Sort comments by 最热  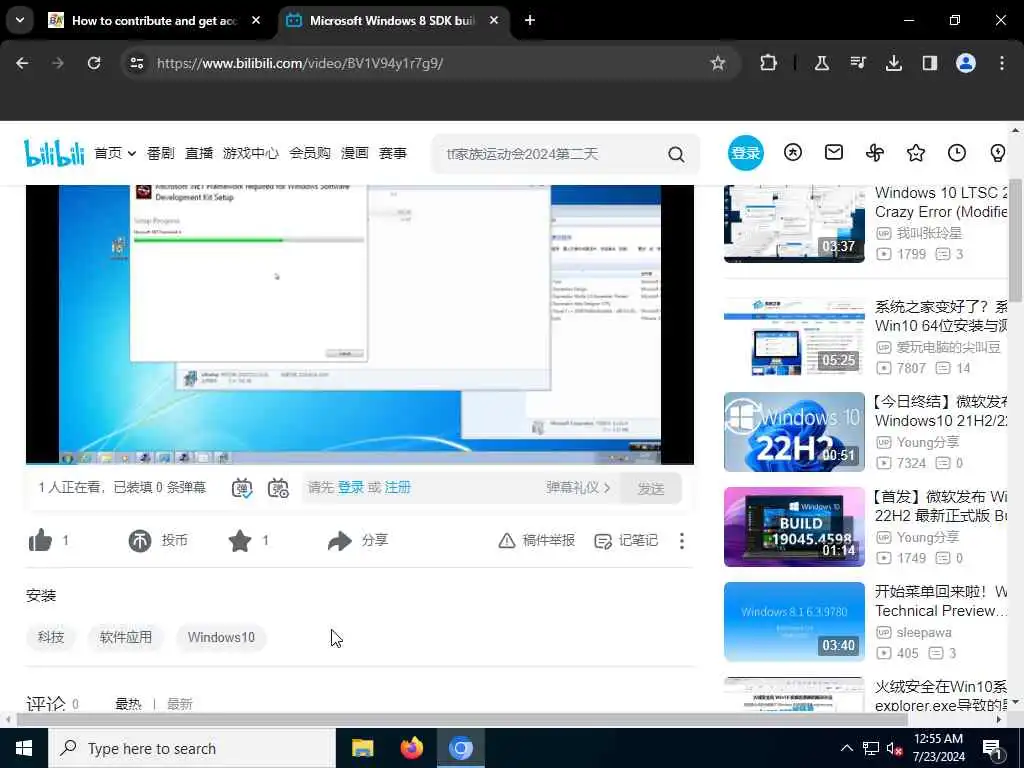(x=128, y=704)
